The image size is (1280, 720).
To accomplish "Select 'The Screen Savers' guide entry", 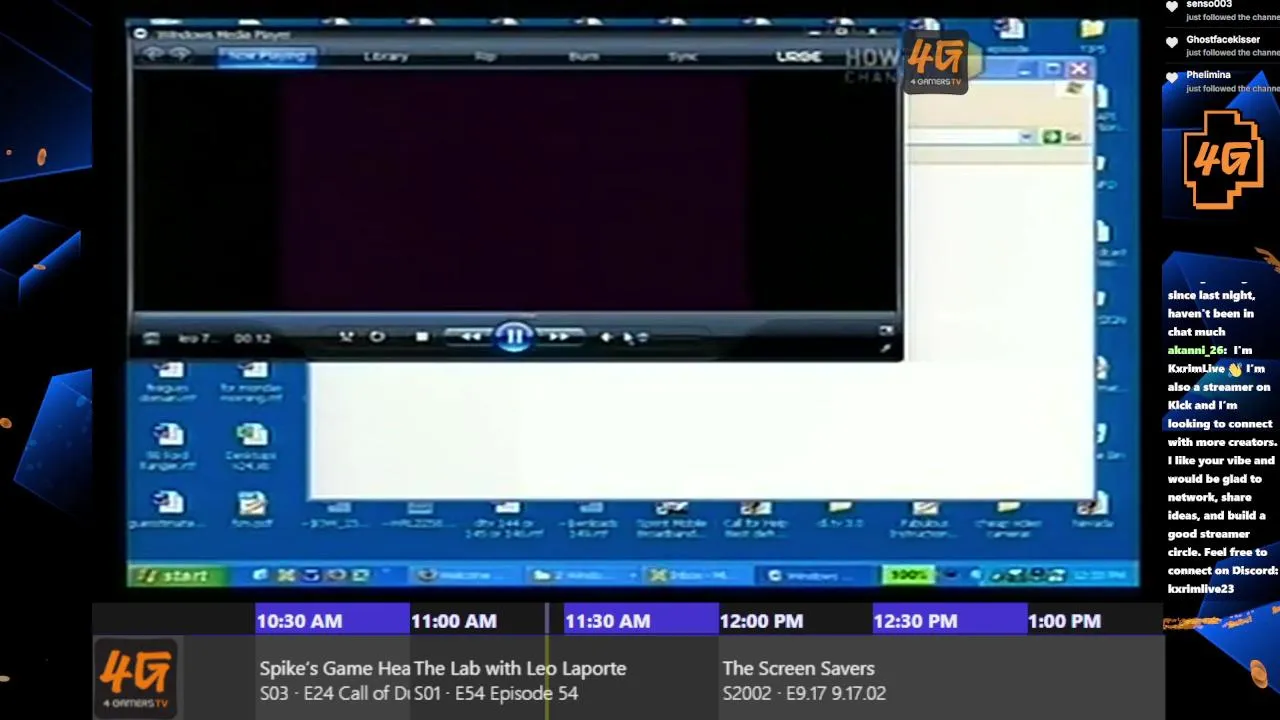I will [940, 680].
